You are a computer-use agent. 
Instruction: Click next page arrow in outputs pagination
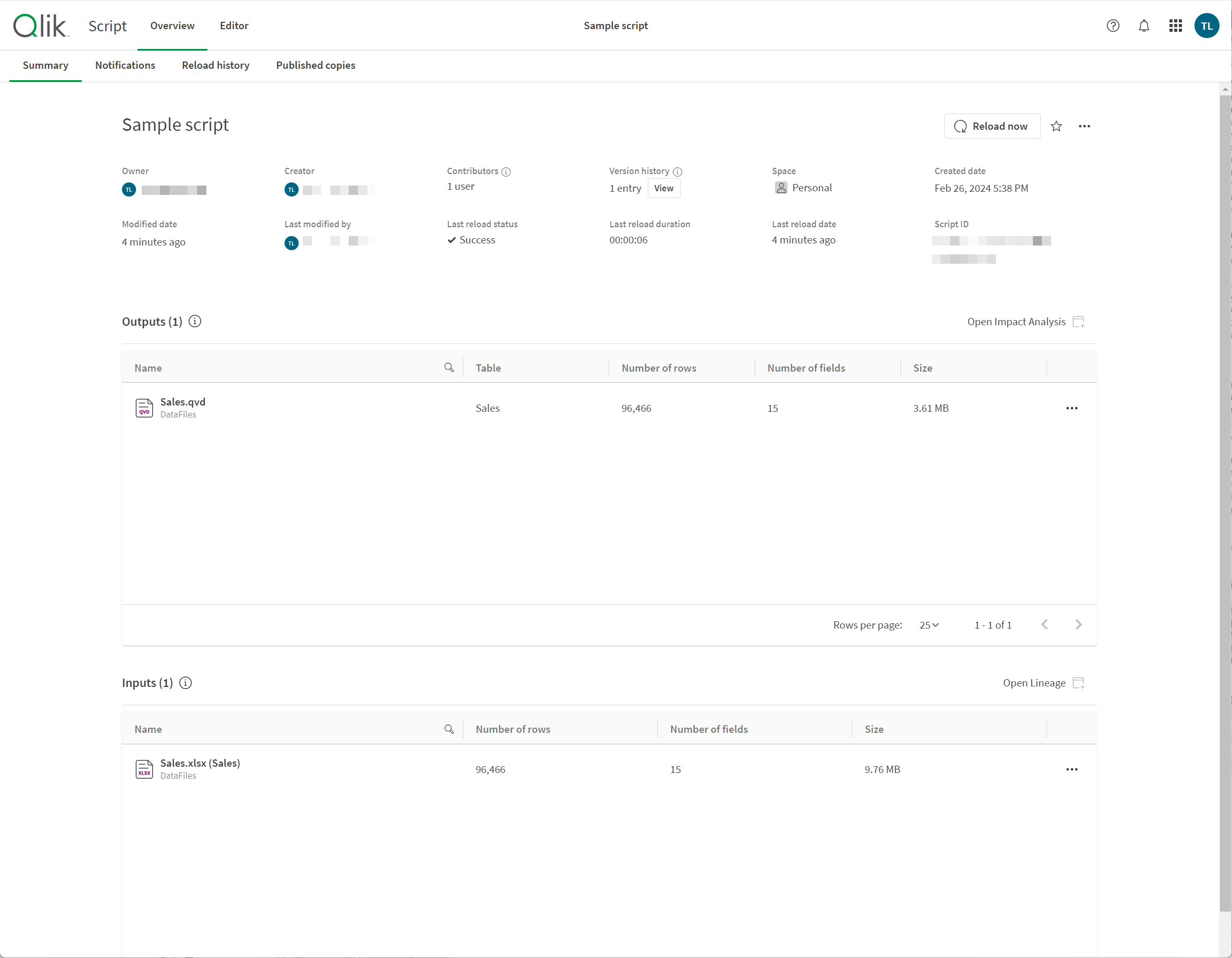(x=1079, y=624)
